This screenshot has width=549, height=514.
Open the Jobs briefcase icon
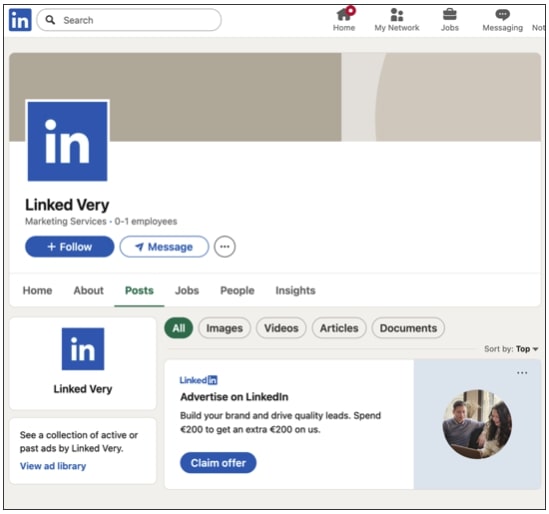(450, 14)
